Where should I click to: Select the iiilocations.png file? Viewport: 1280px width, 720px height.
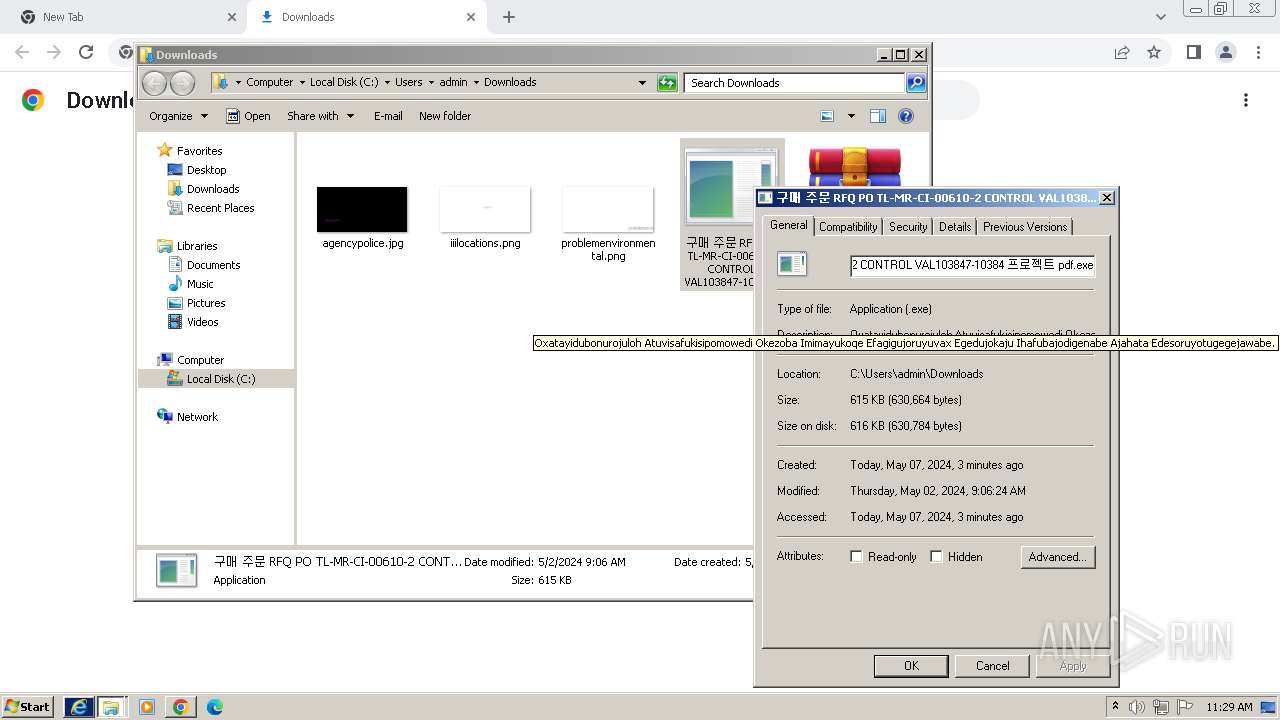pos(485,218)
